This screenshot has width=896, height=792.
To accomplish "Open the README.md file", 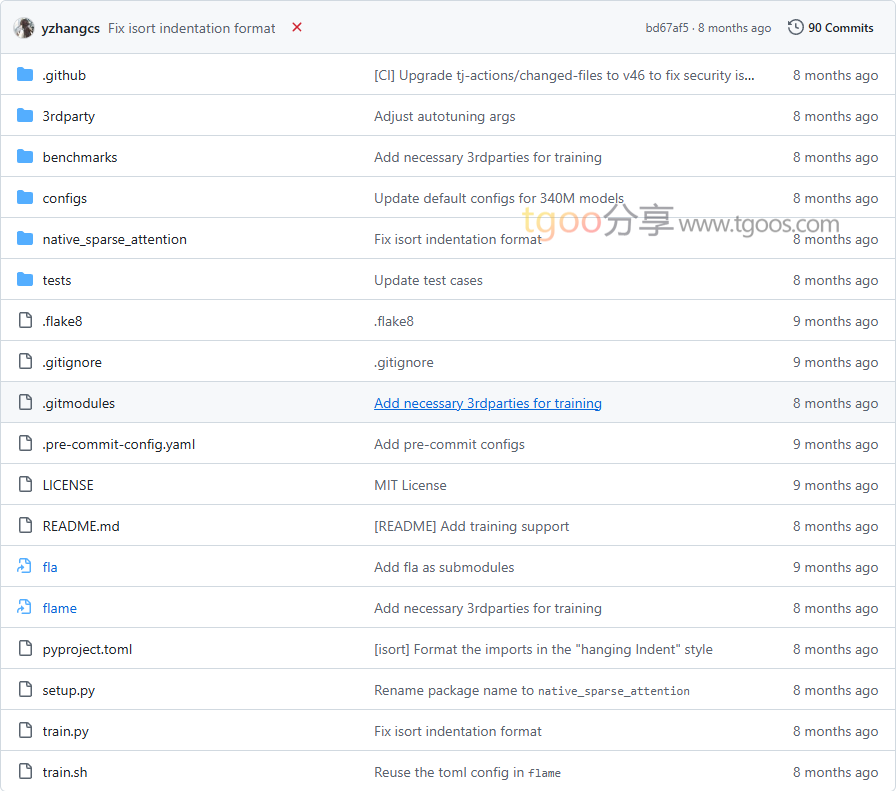I will (x=81, y=526).
